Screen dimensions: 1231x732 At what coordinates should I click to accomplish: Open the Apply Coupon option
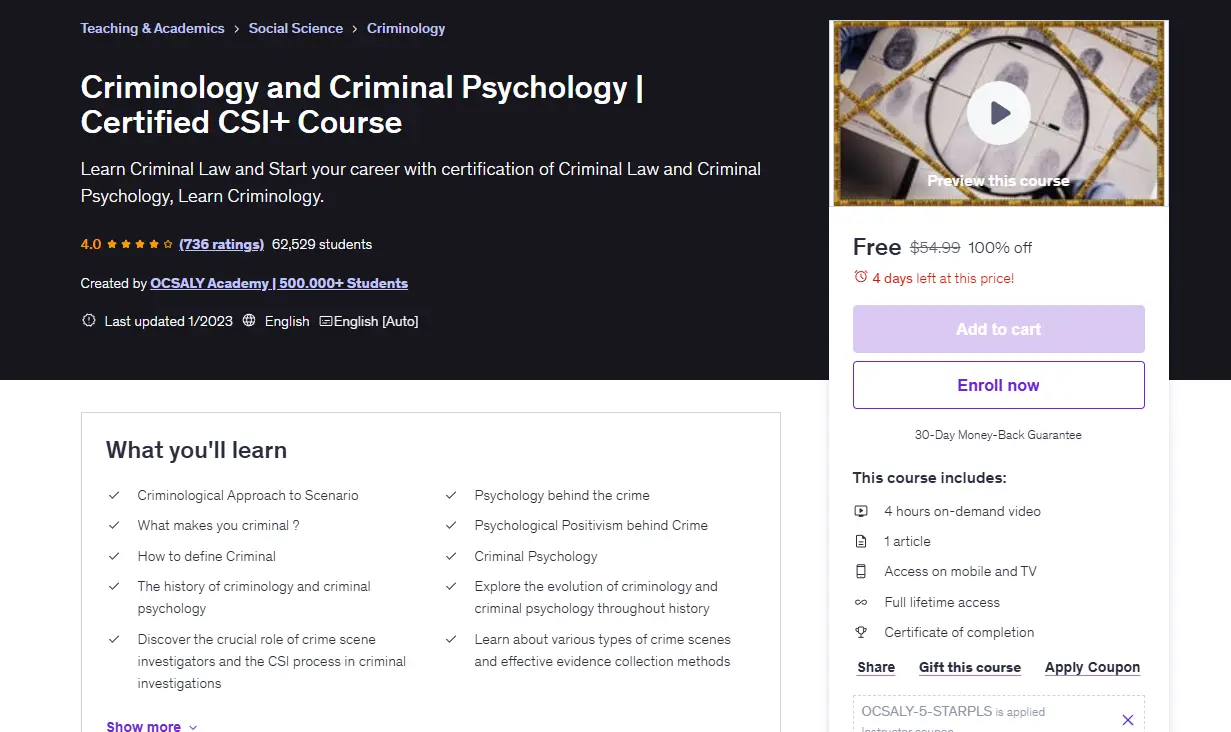(1092, 667)
